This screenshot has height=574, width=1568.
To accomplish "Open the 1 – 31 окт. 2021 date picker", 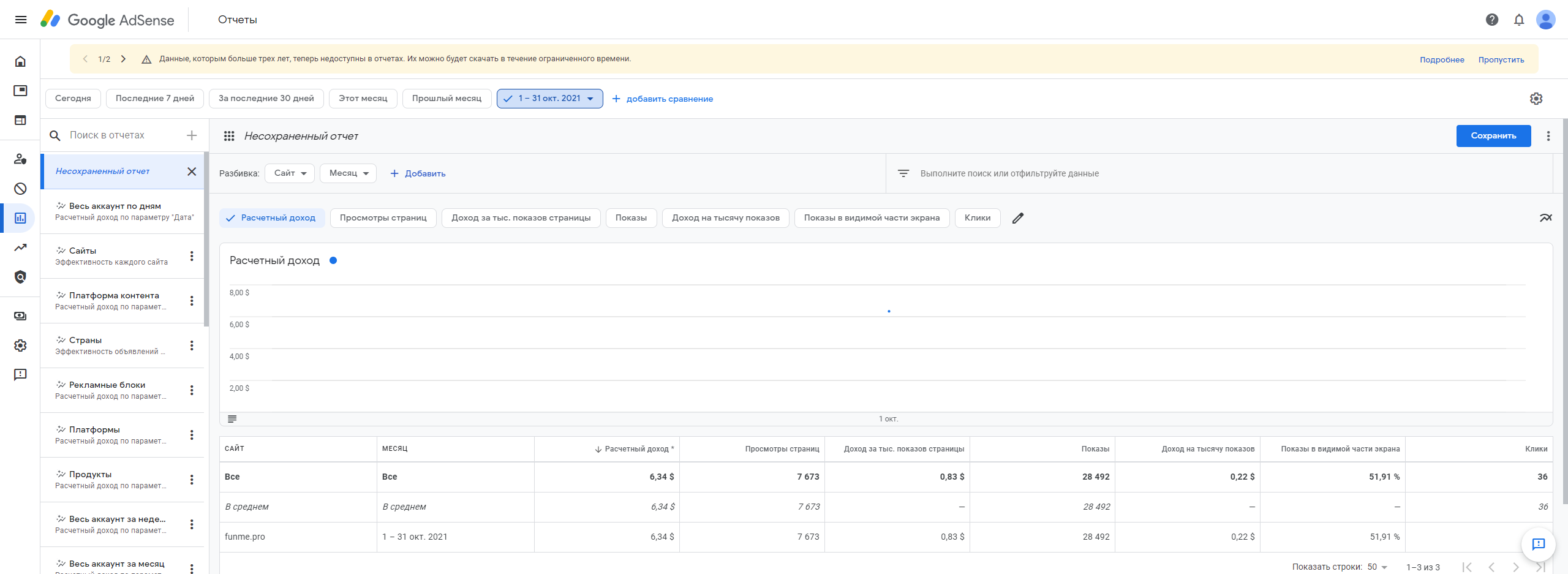I will click(x=549, y=99).
